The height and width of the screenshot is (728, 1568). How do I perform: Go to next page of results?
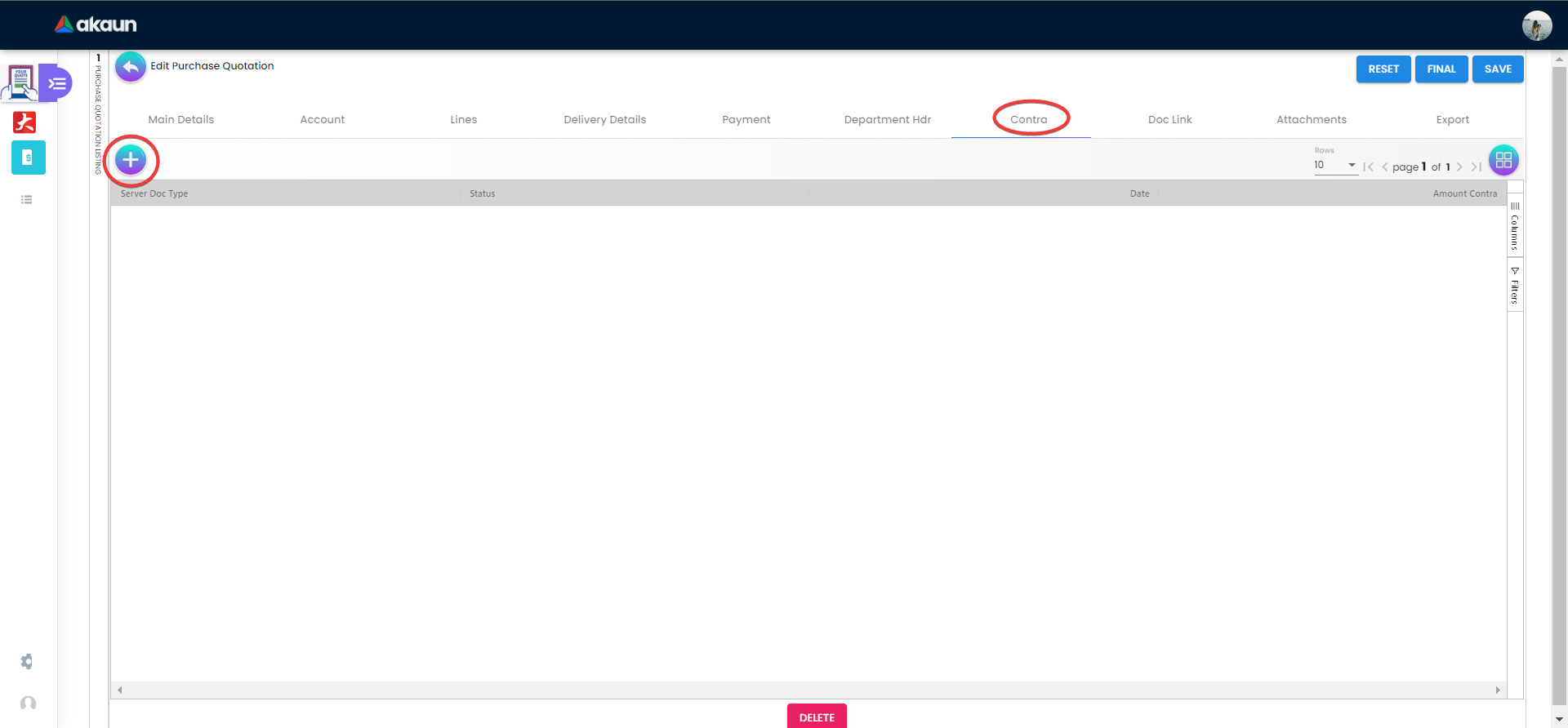[1459, 167]
